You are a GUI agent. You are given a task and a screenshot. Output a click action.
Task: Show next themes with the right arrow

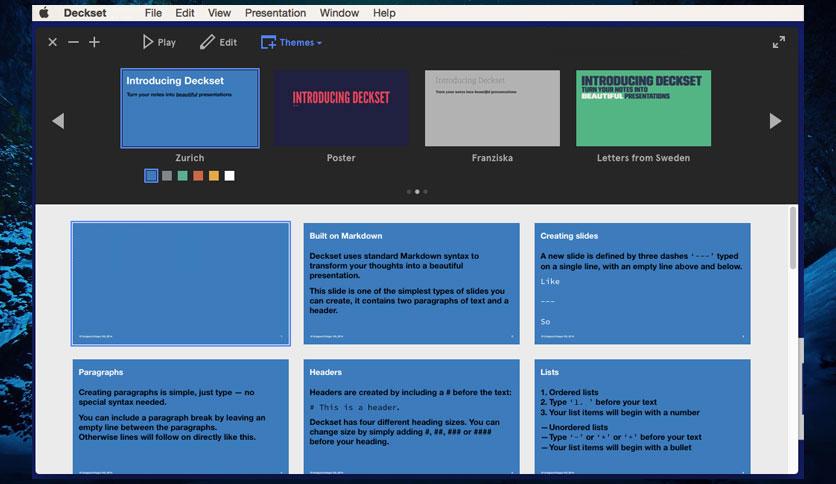pyautogui.click(x=776, y=121)
